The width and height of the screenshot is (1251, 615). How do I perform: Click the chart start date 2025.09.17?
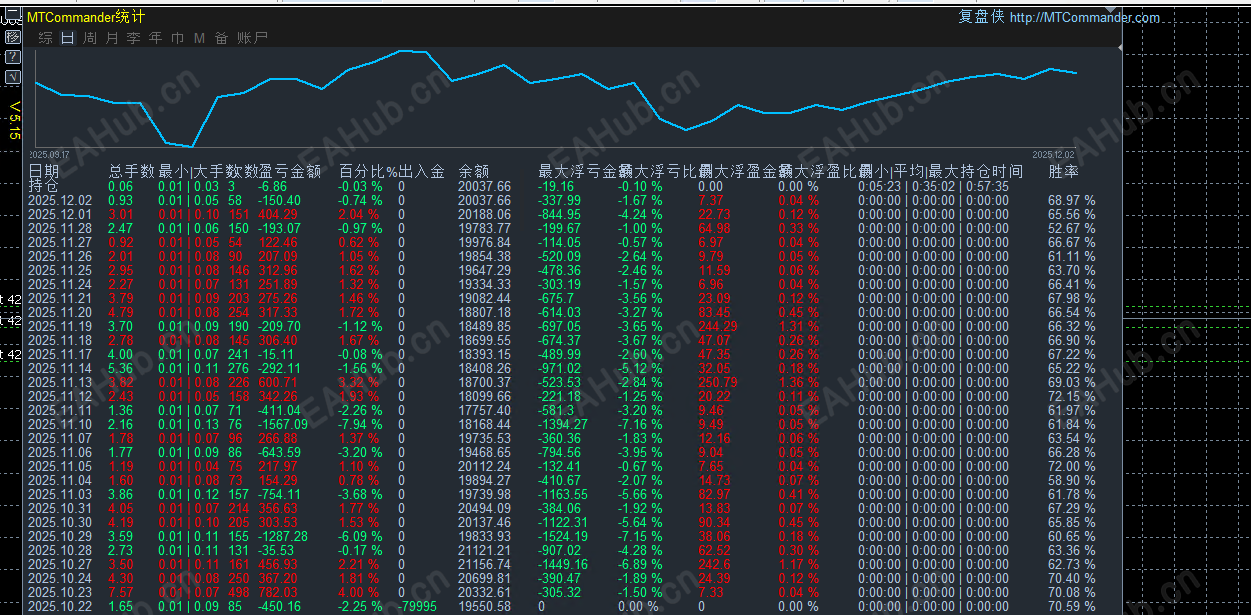pyautogui.click(x=49, y=155)
